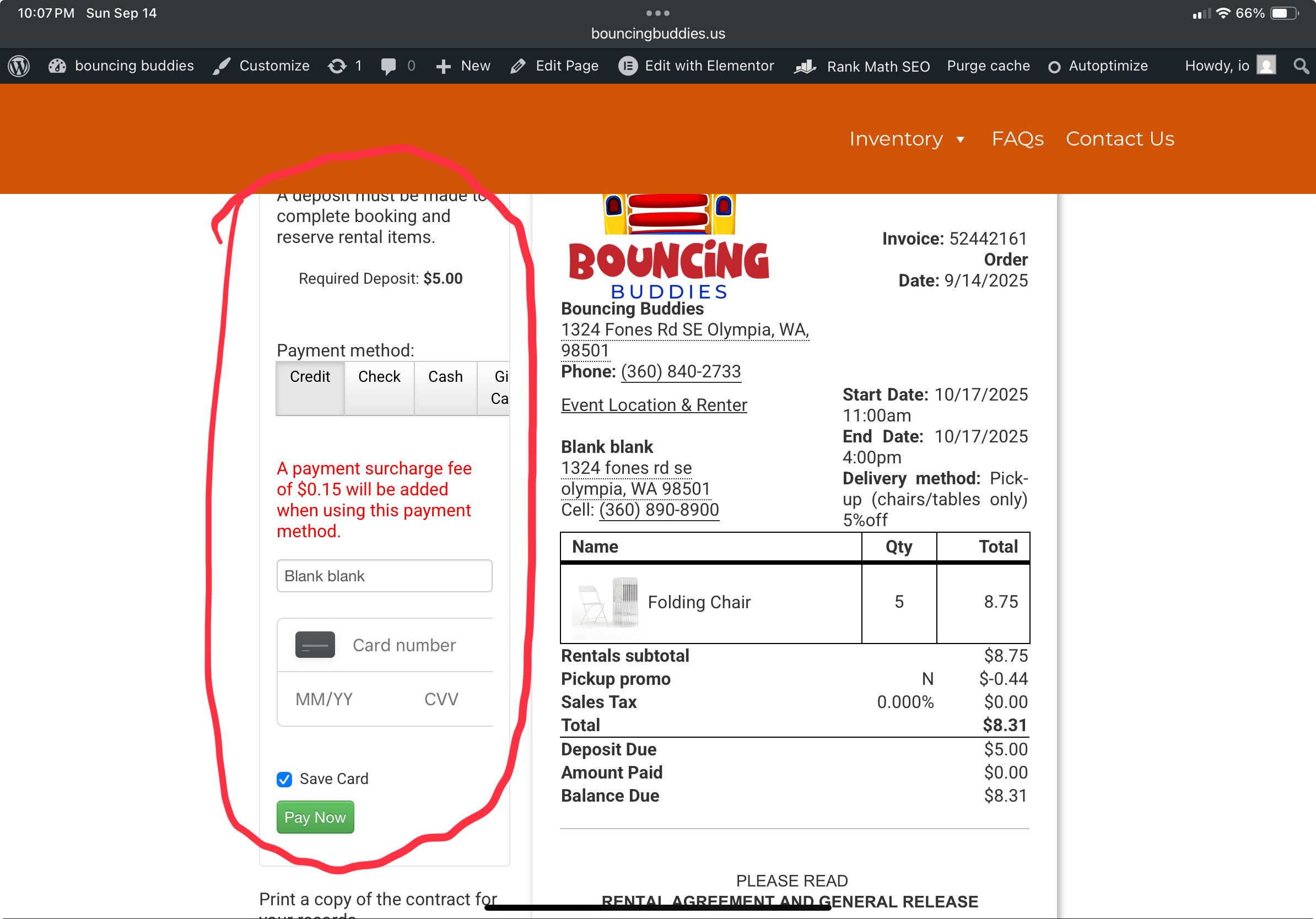Go to the FAQs page

[1017, 139]
